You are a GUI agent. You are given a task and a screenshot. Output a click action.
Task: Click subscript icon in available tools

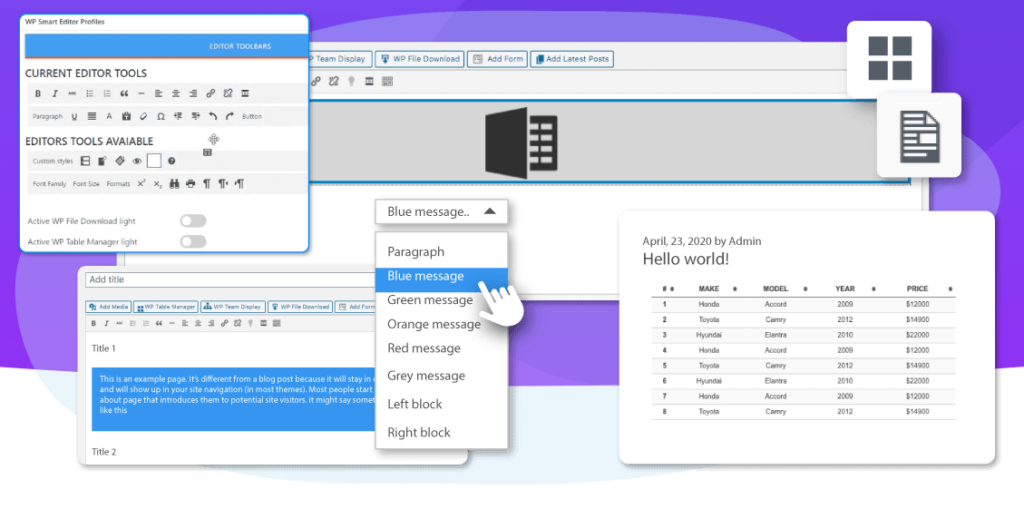coord(157,184)
